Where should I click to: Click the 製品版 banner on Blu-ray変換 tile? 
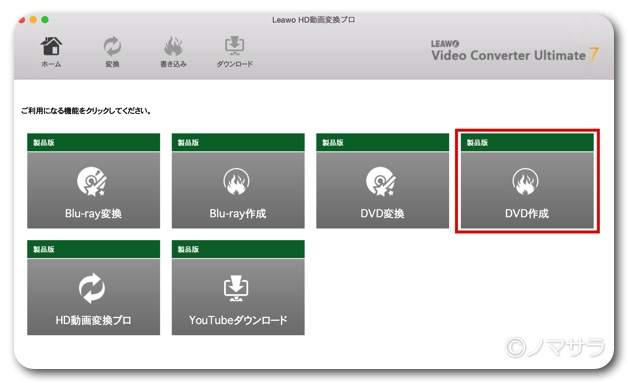coord(93,142)
